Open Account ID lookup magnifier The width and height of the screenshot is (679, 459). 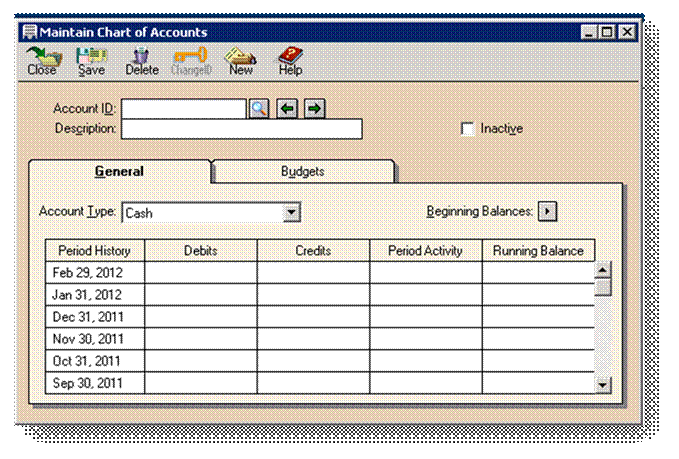coord(259,108)
